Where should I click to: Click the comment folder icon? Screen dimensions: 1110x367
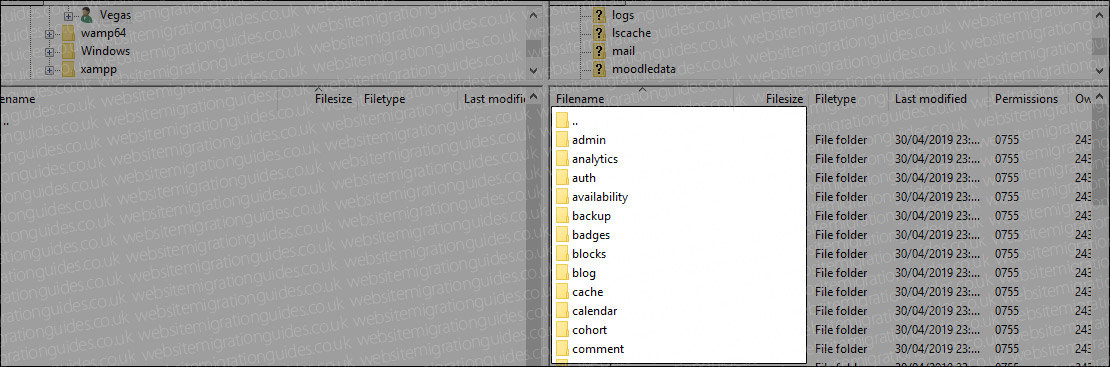[562, 349]
